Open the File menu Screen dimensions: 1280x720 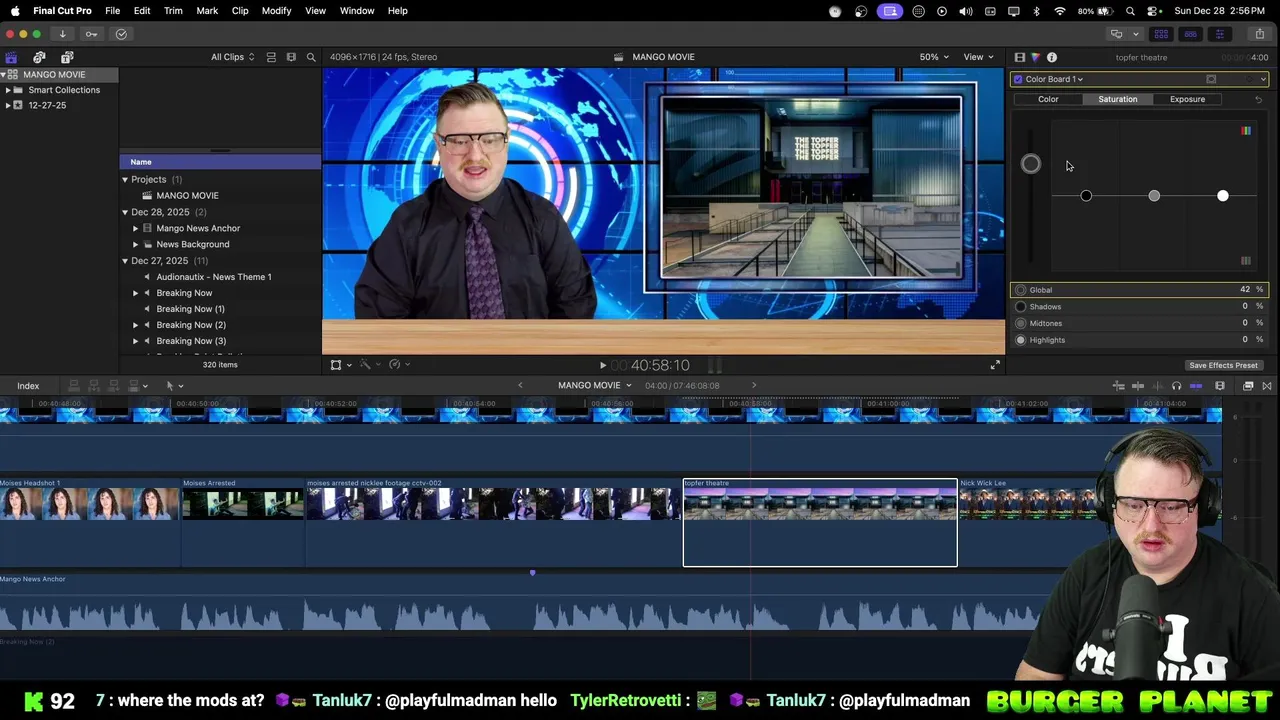[113, 10]
